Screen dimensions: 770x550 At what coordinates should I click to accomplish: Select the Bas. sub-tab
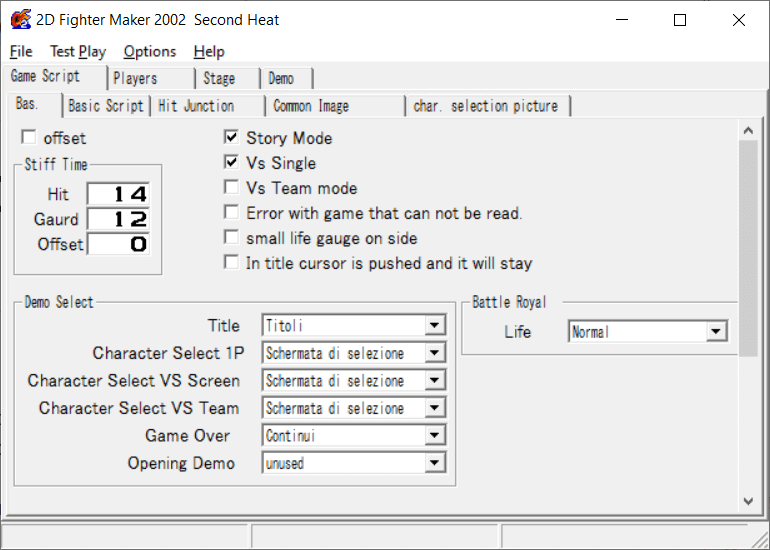(34, 104)
